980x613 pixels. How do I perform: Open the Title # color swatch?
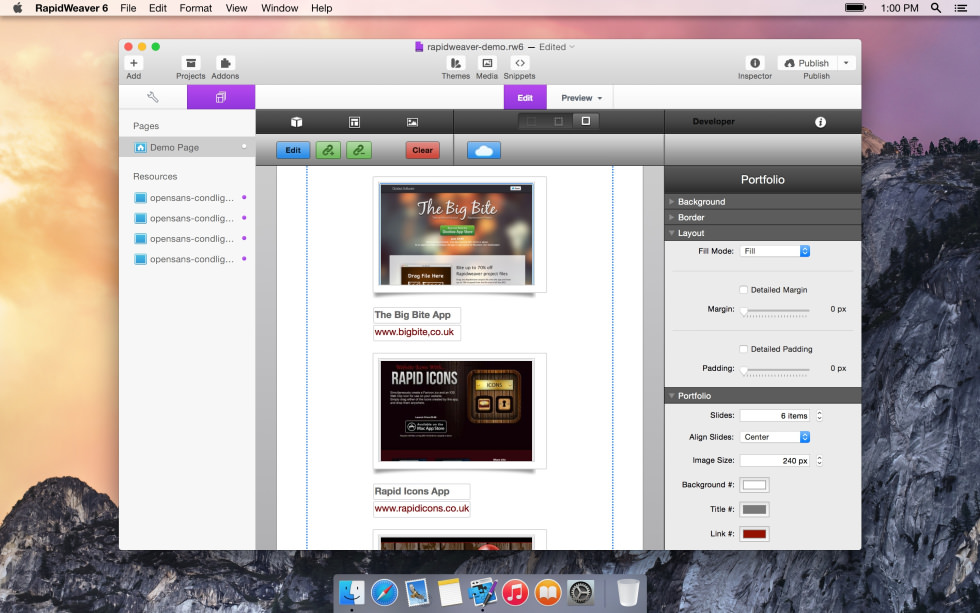754,509
